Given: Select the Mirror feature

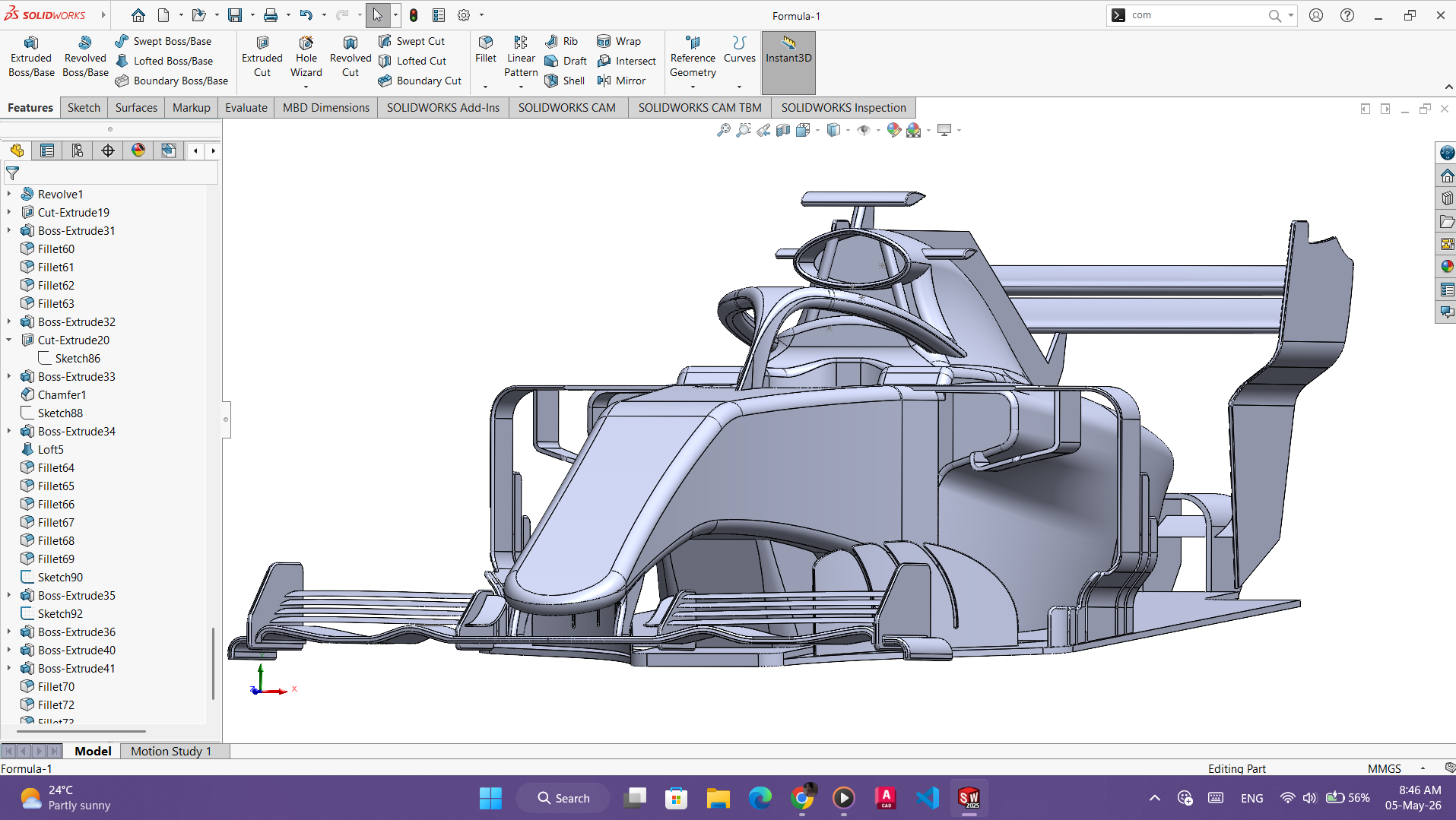Looking at the screenshot, I should (x=621, y=81).
